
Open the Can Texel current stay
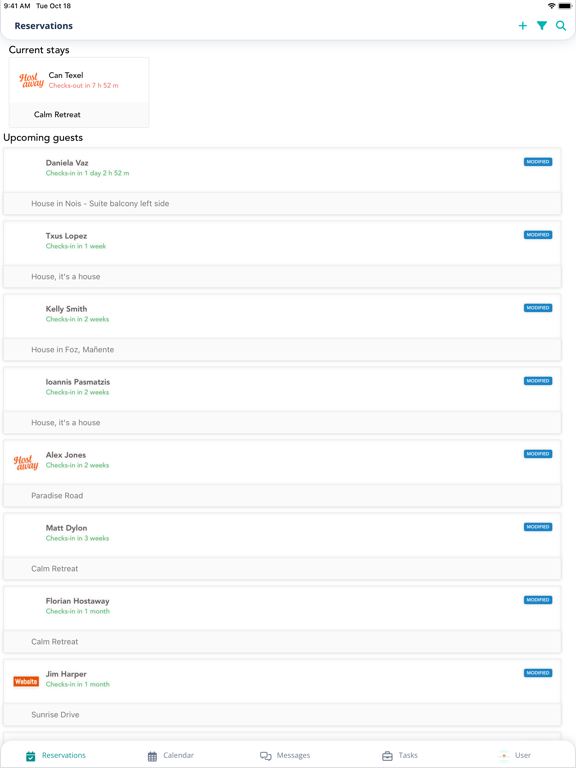(79, 93)
